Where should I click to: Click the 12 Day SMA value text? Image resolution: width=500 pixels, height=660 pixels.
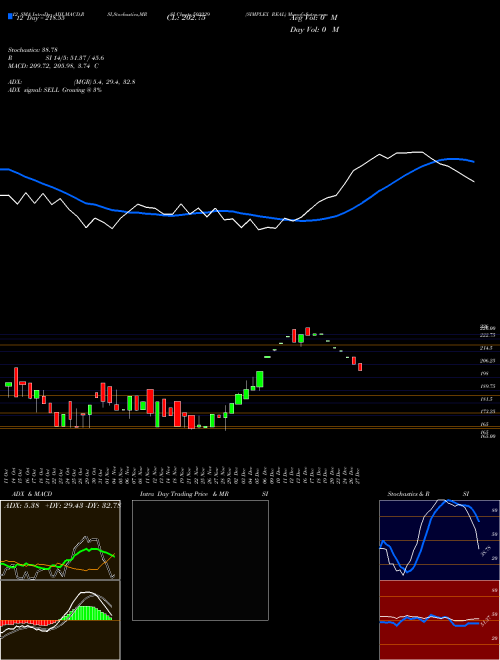tap(40, 19)
